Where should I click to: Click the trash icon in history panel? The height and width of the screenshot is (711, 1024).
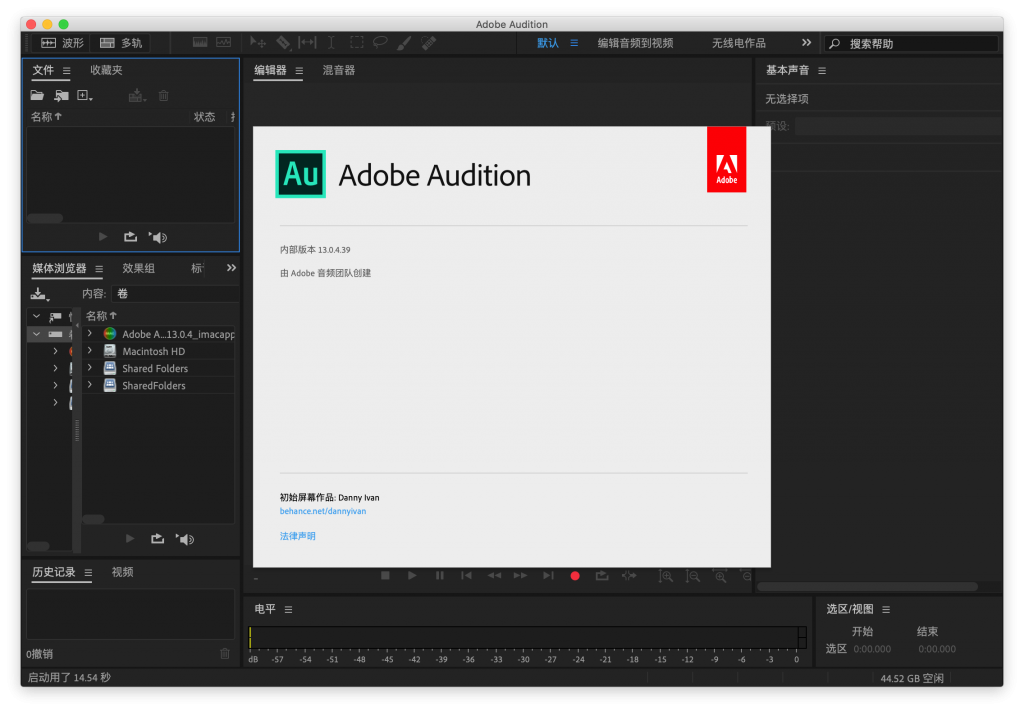click(225, 654)
